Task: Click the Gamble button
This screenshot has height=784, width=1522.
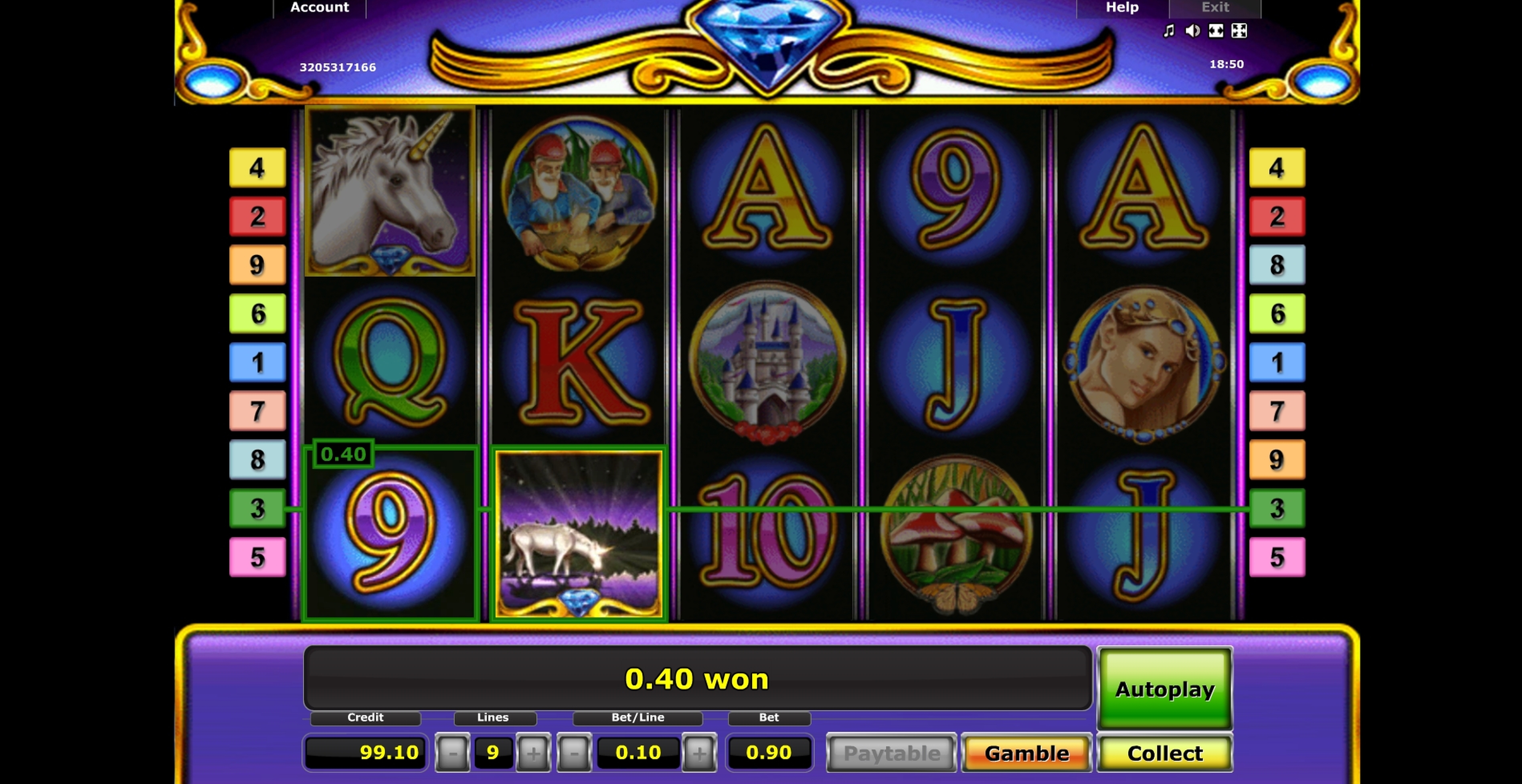Action: [1026, 753]
